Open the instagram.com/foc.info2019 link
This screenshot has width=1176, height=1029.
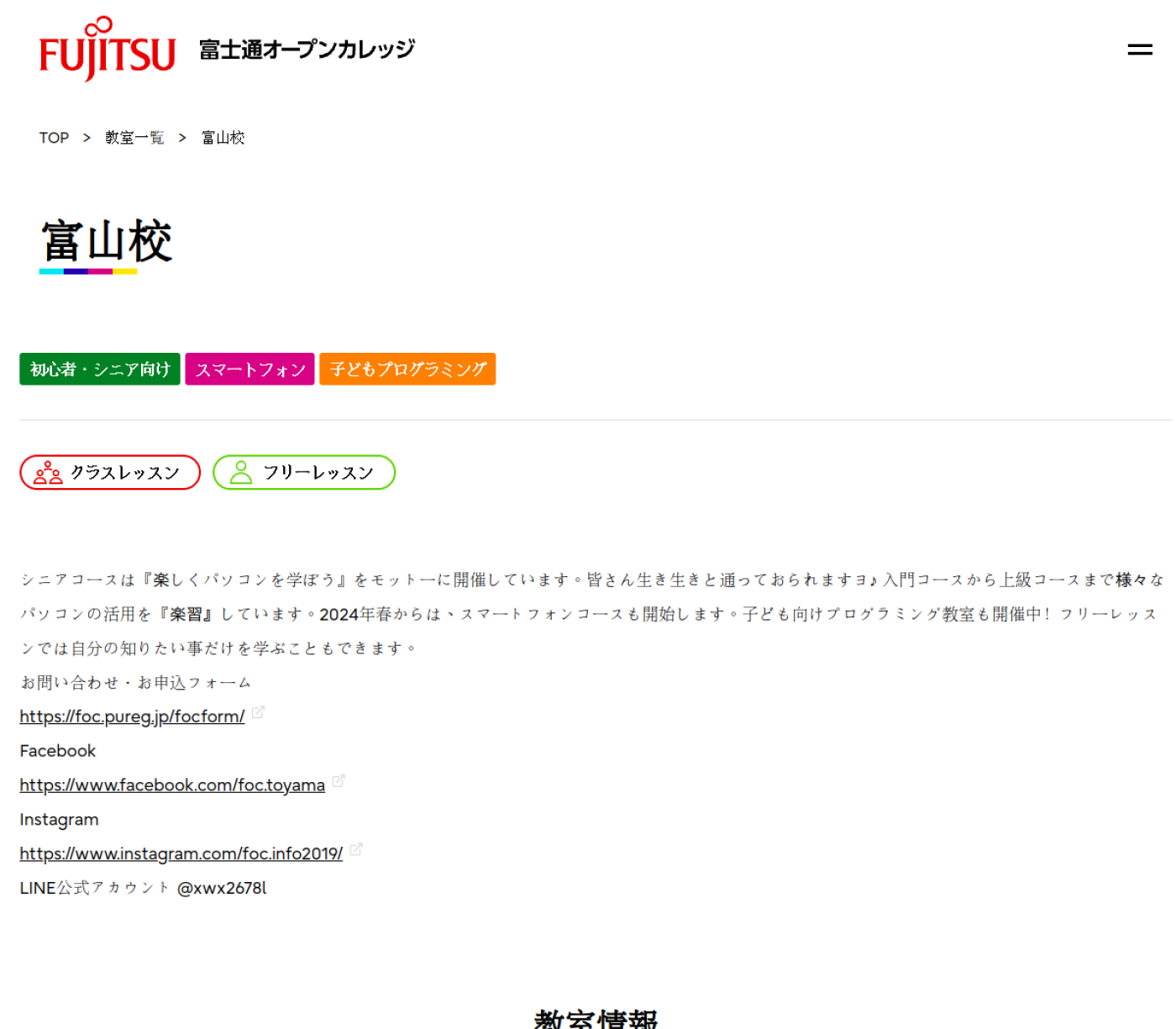[181, 854]
